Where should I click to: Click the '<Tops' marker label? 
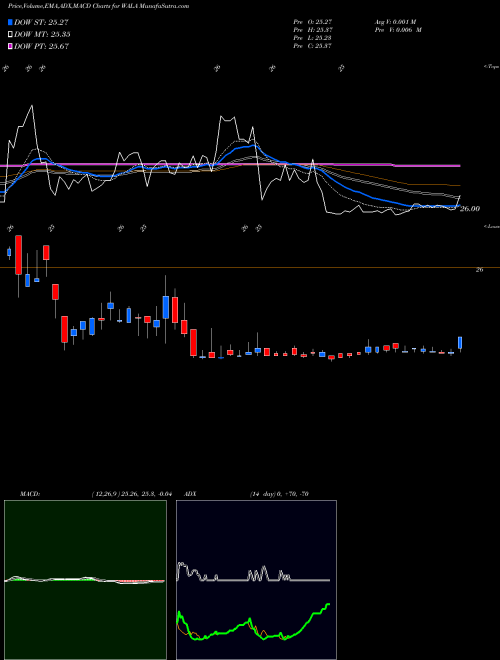492,67
